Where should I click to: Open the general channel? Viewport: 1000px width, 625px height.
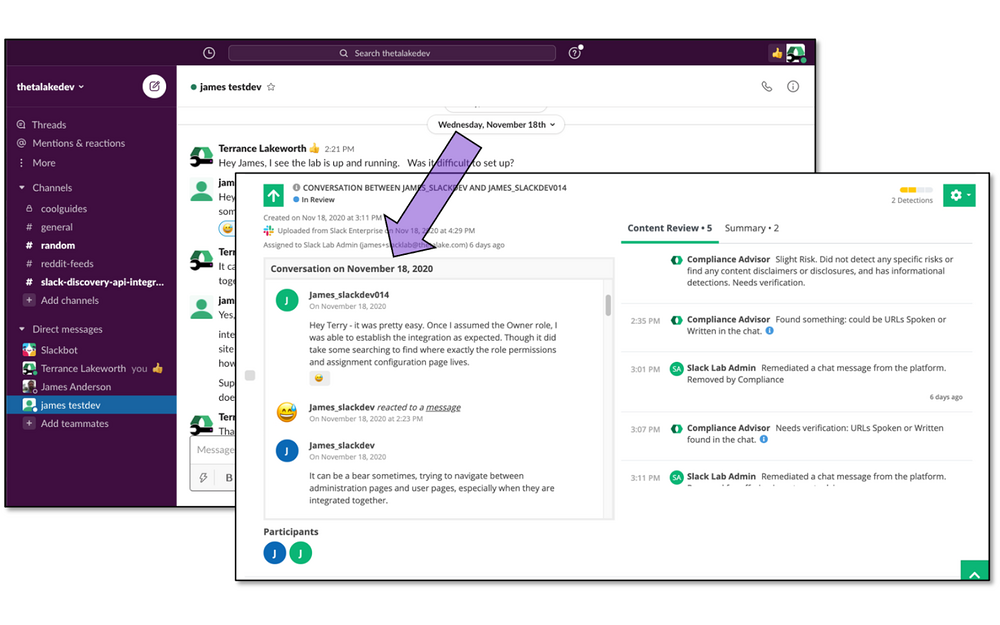coord(56,227)
